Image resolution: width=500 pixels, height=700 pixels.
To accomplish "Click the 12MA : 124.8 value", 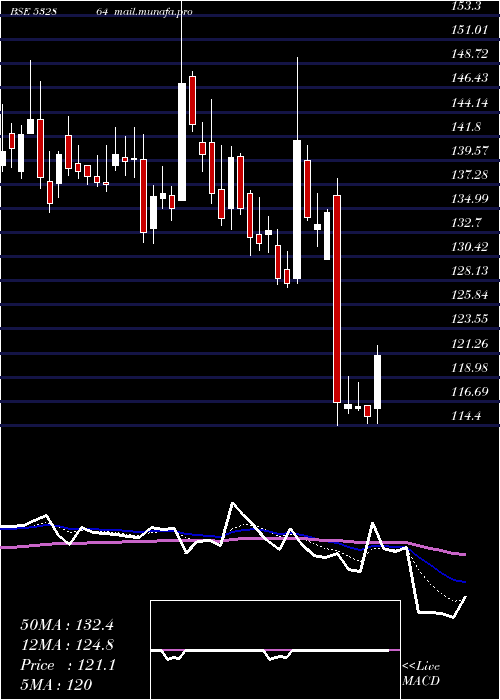I will pos(67,645).
